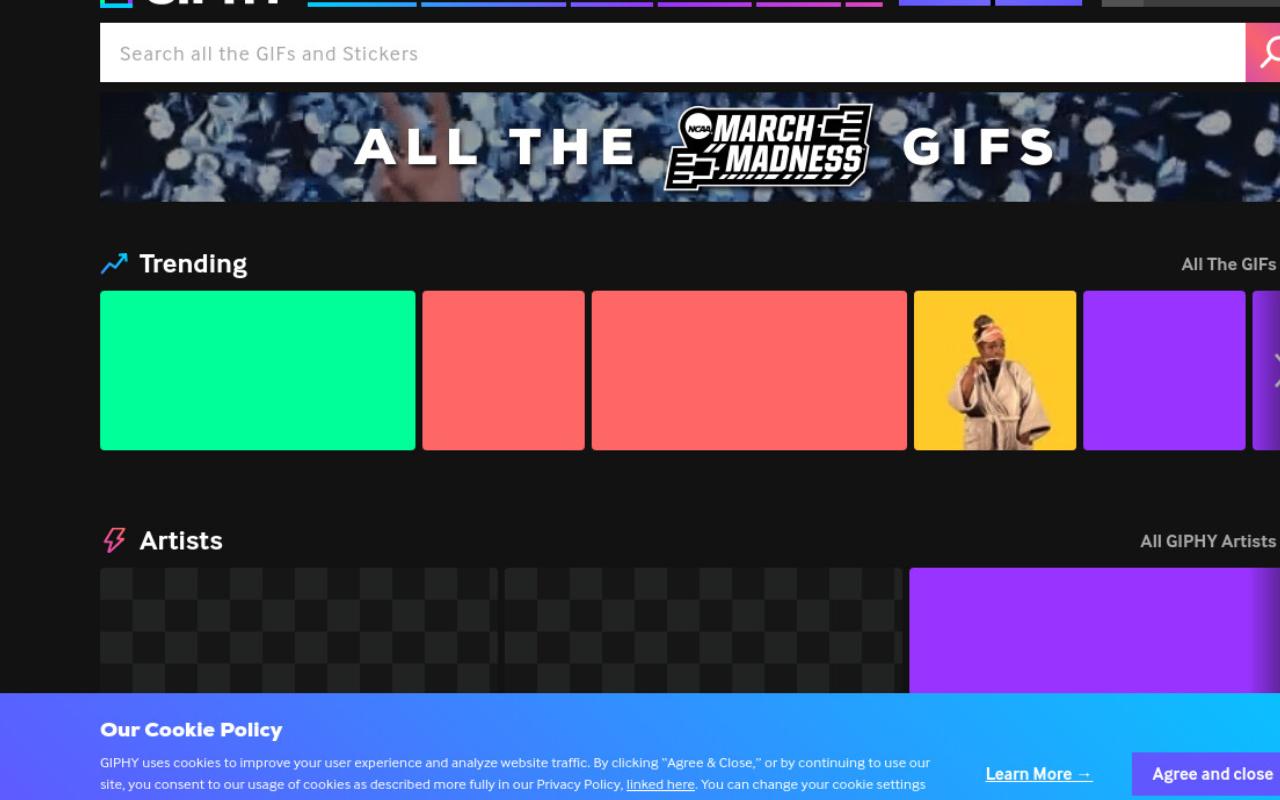Open the 'linked here' Privacy Policy link
Viewport: 1280px width, 800px height.
click(660, 785)
